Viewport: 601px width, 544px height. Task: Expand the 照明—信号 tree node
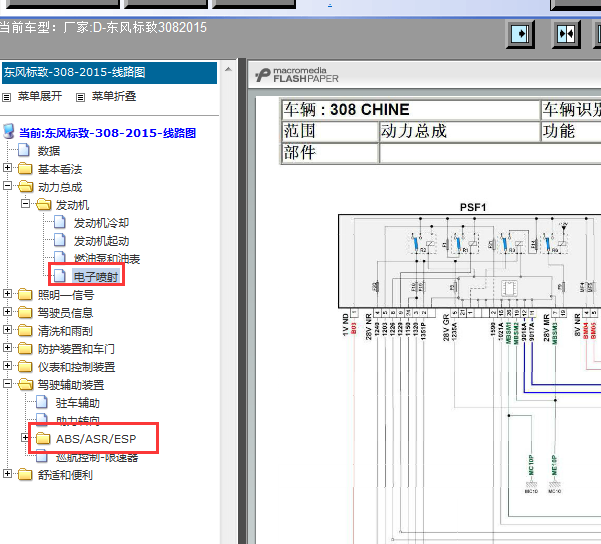tap(7, 294)
